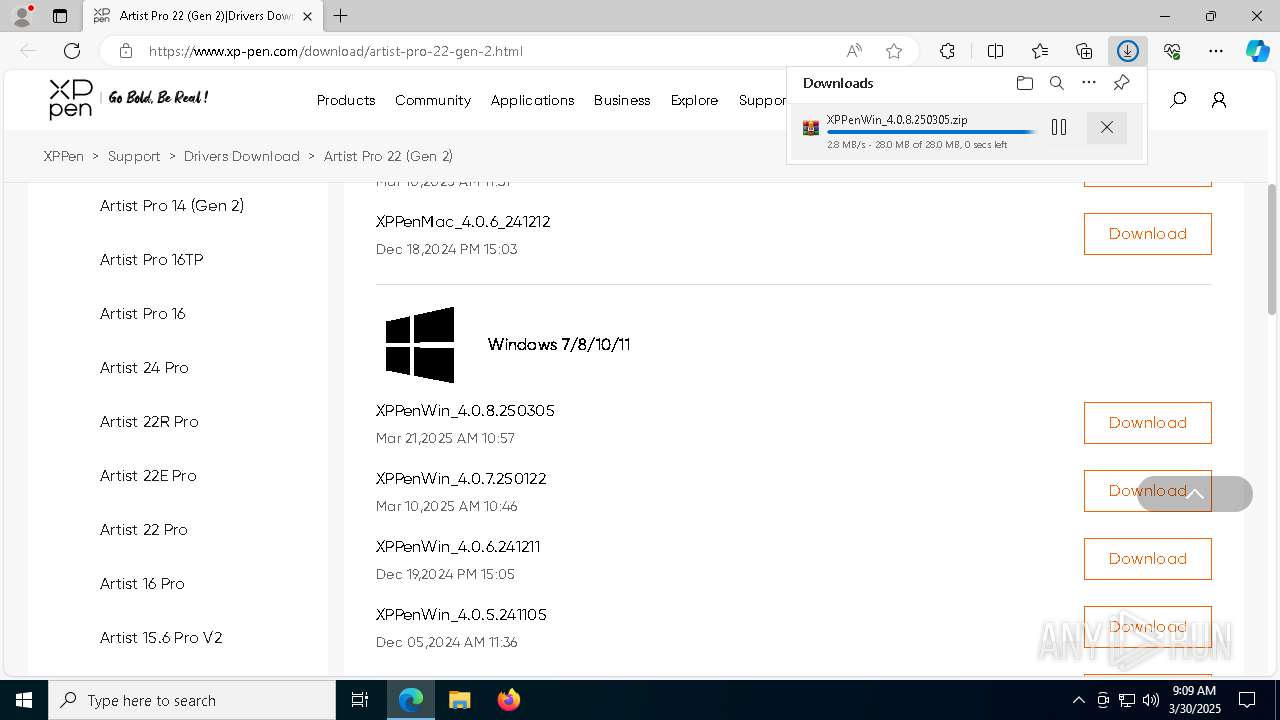Click the taskbar search box
The width and height of the screenshot is (1280, 720).
coord(192,700)
